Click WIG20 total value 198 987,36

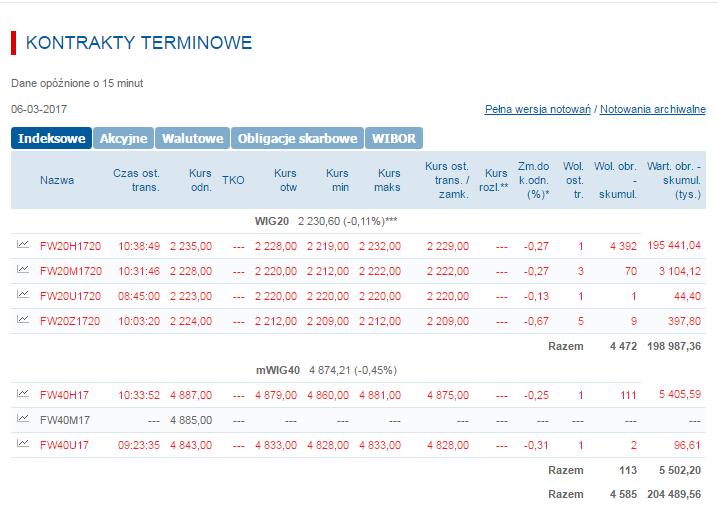coord(674,347)
